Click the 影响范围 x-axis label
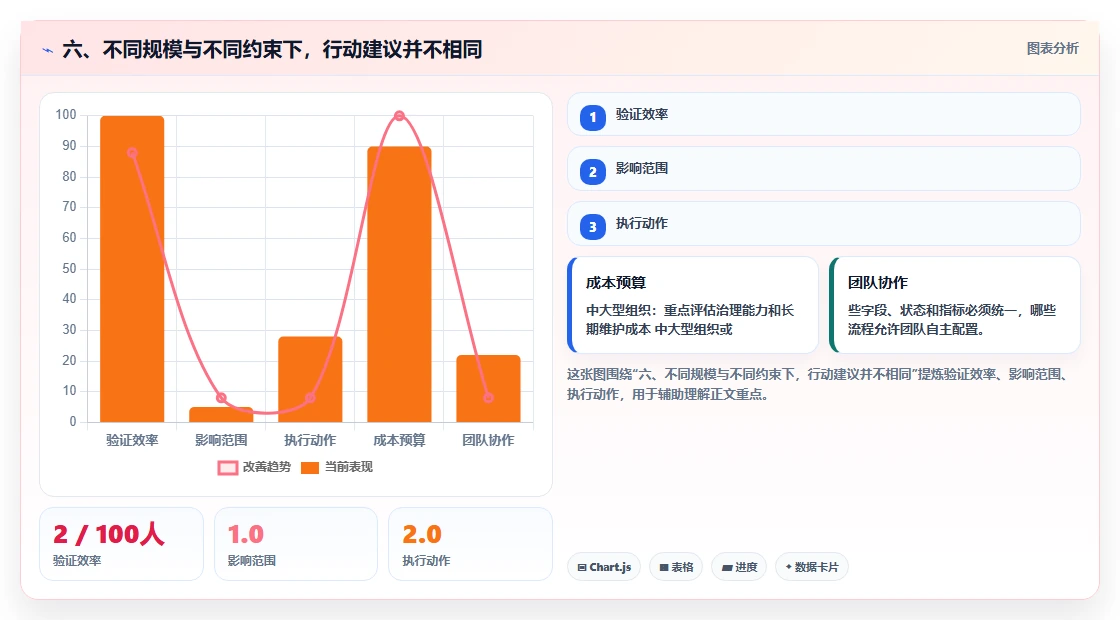Viewport: 1120px width, 620px height. [x=221, y=440]
